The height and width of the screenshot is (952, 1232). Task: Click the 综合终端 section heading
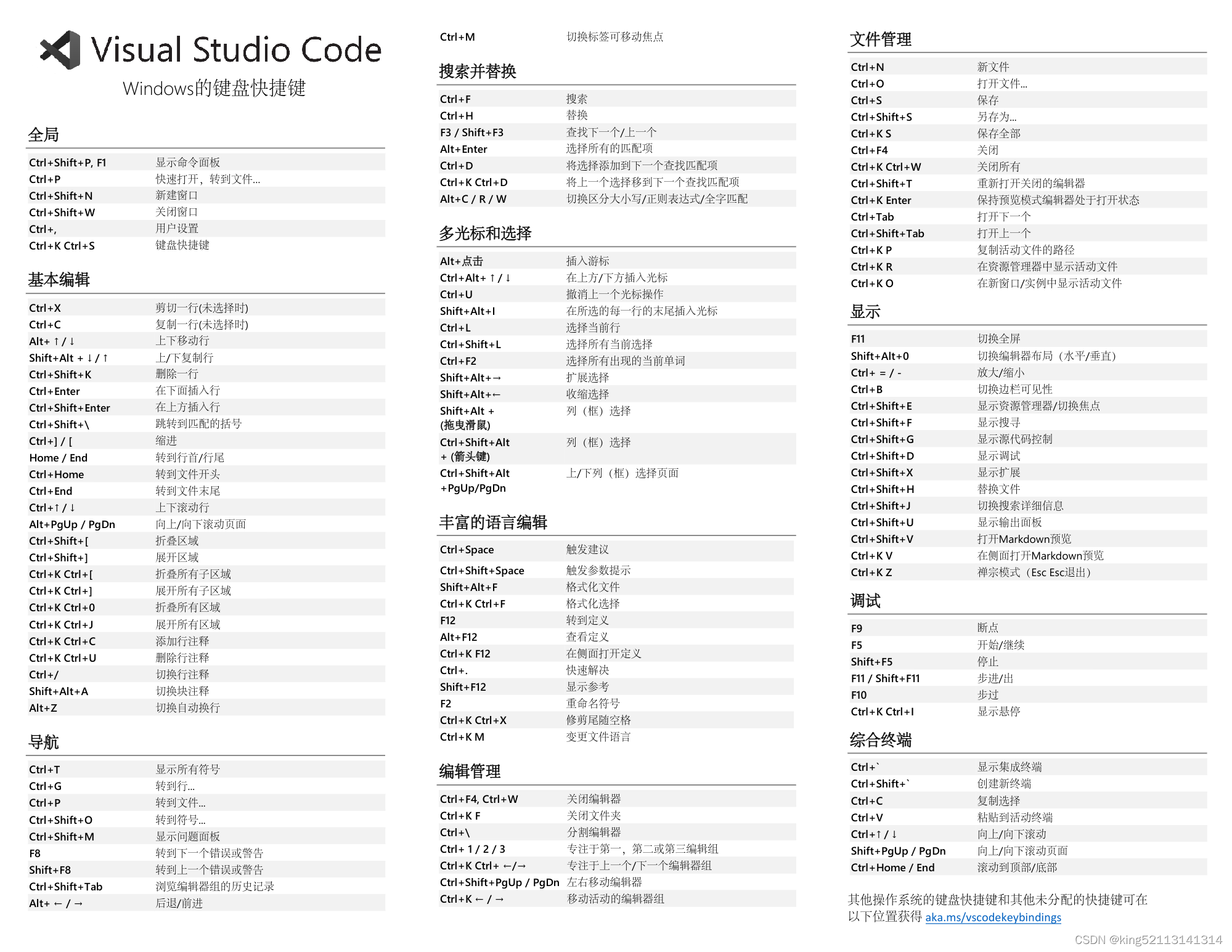880,740
